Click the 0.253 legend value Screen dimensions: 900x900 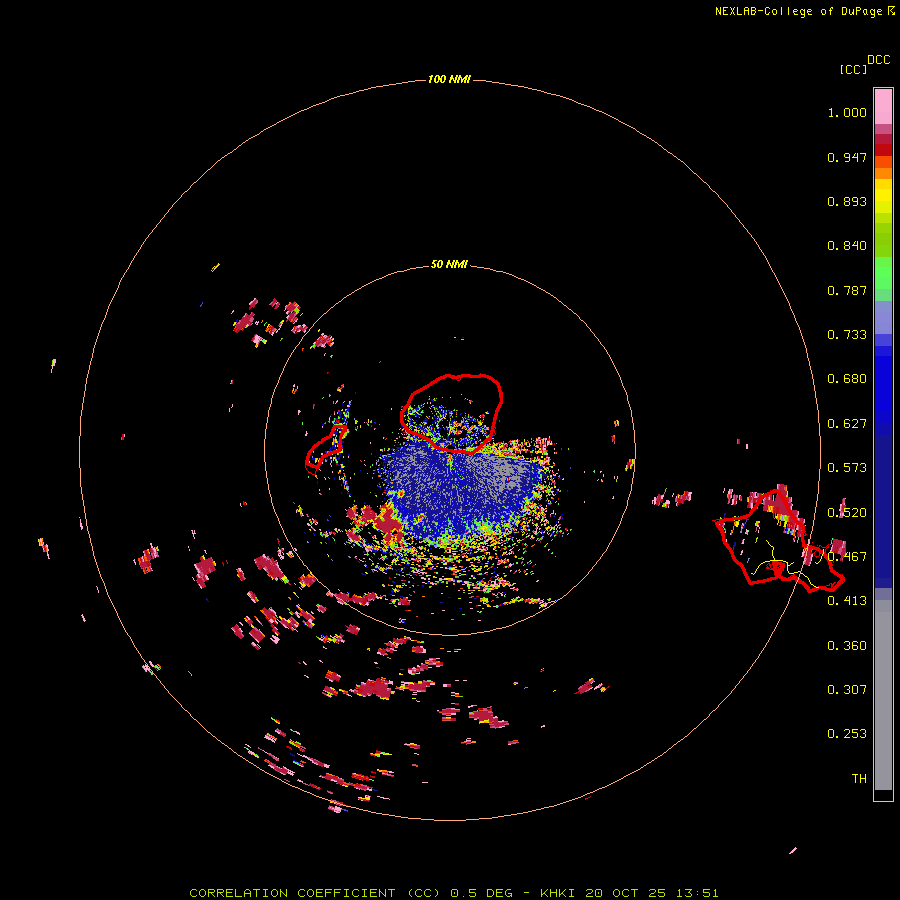[847, 734]
